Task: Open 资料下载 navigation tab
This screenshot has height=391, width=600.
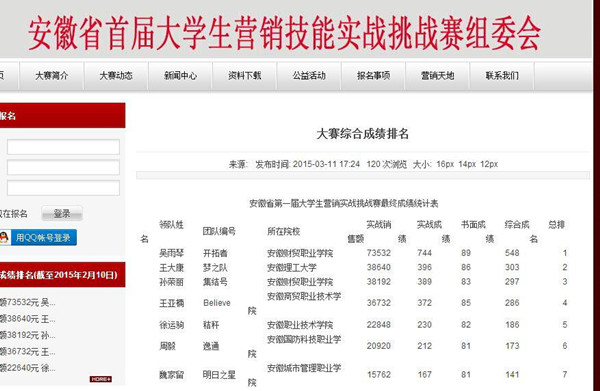Action: (245, 76)
